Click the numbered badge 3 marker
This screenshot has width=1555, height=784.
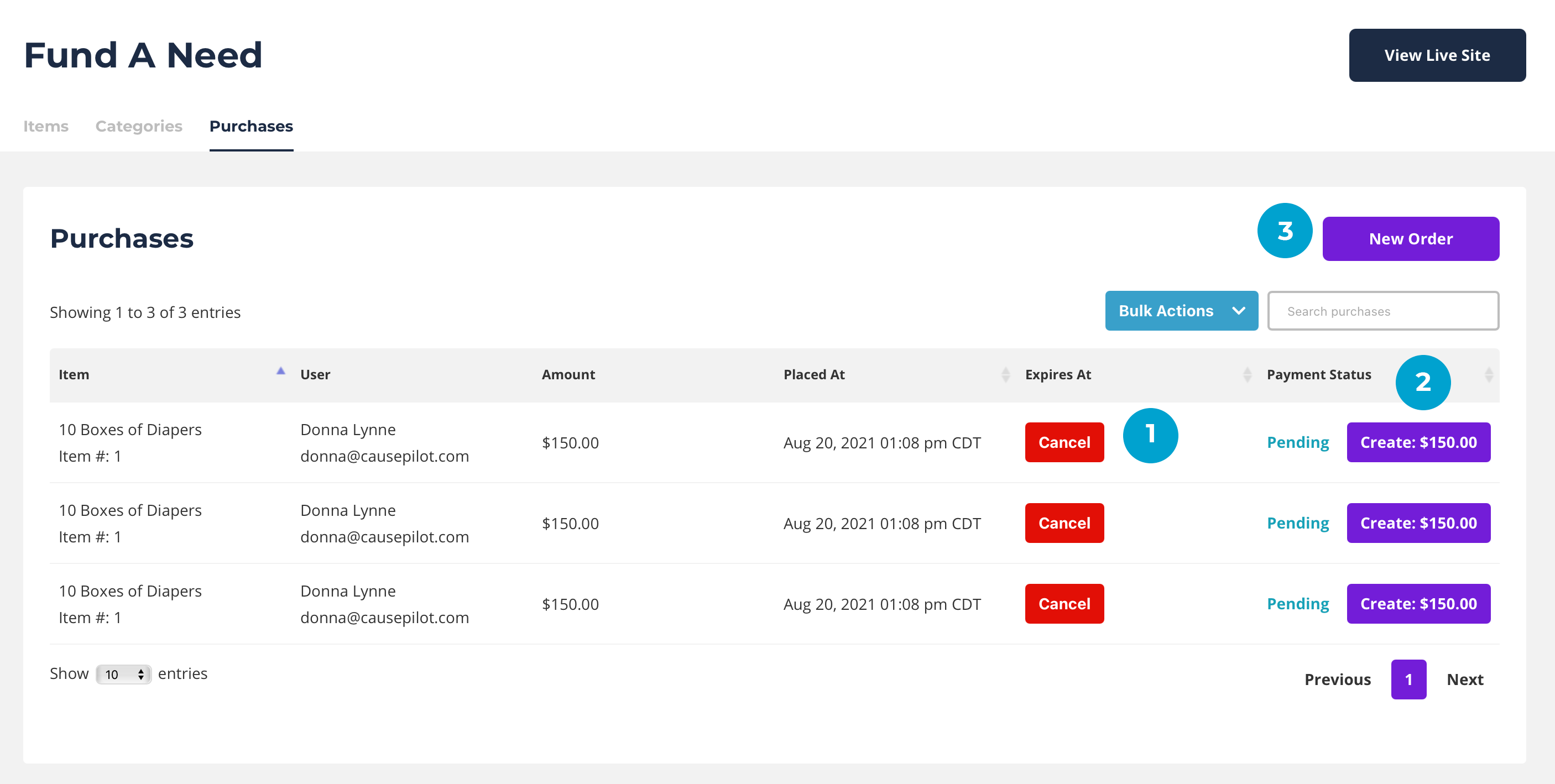coord(1285,231)
